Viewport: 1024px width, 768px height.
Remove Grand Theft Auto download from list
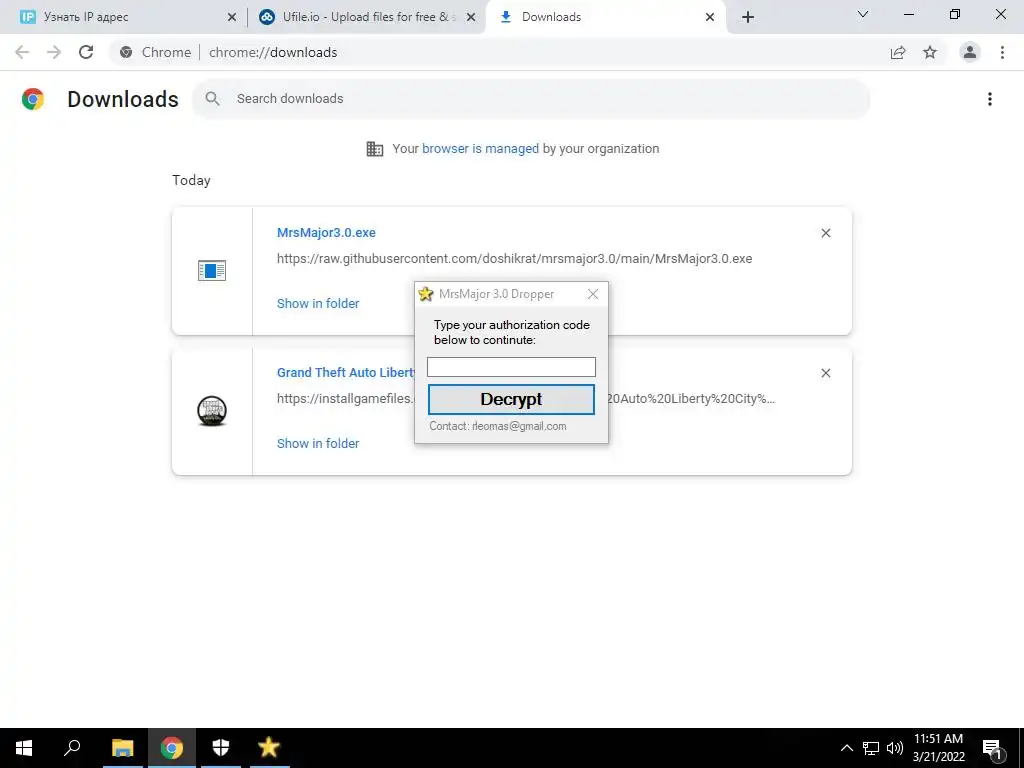[x=825, y=373]
